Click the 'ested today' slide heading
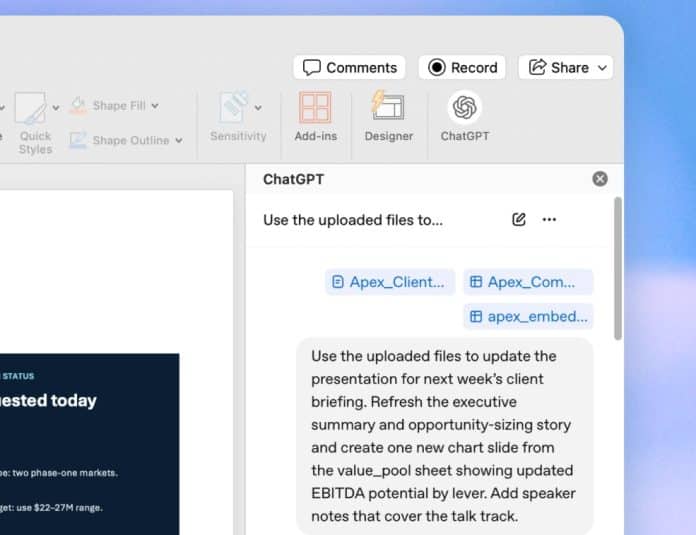The height and width of the screenshot is (535, 696). [48, 400]
